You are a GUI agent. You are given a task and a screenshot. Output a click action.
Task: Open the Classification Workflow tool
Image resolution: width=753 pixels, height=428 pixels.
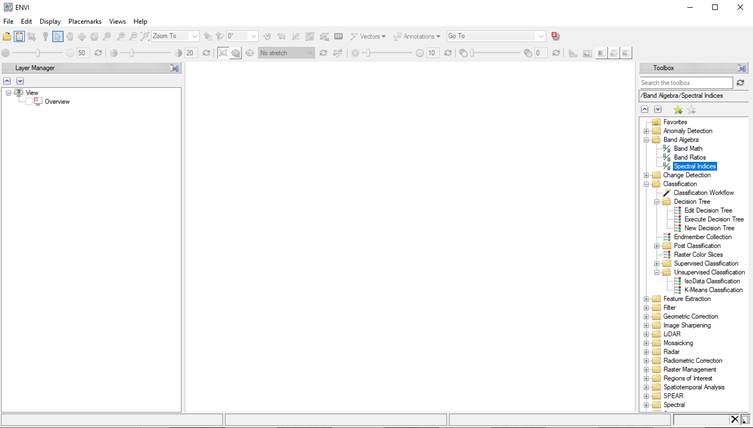(x=704, y=193)
